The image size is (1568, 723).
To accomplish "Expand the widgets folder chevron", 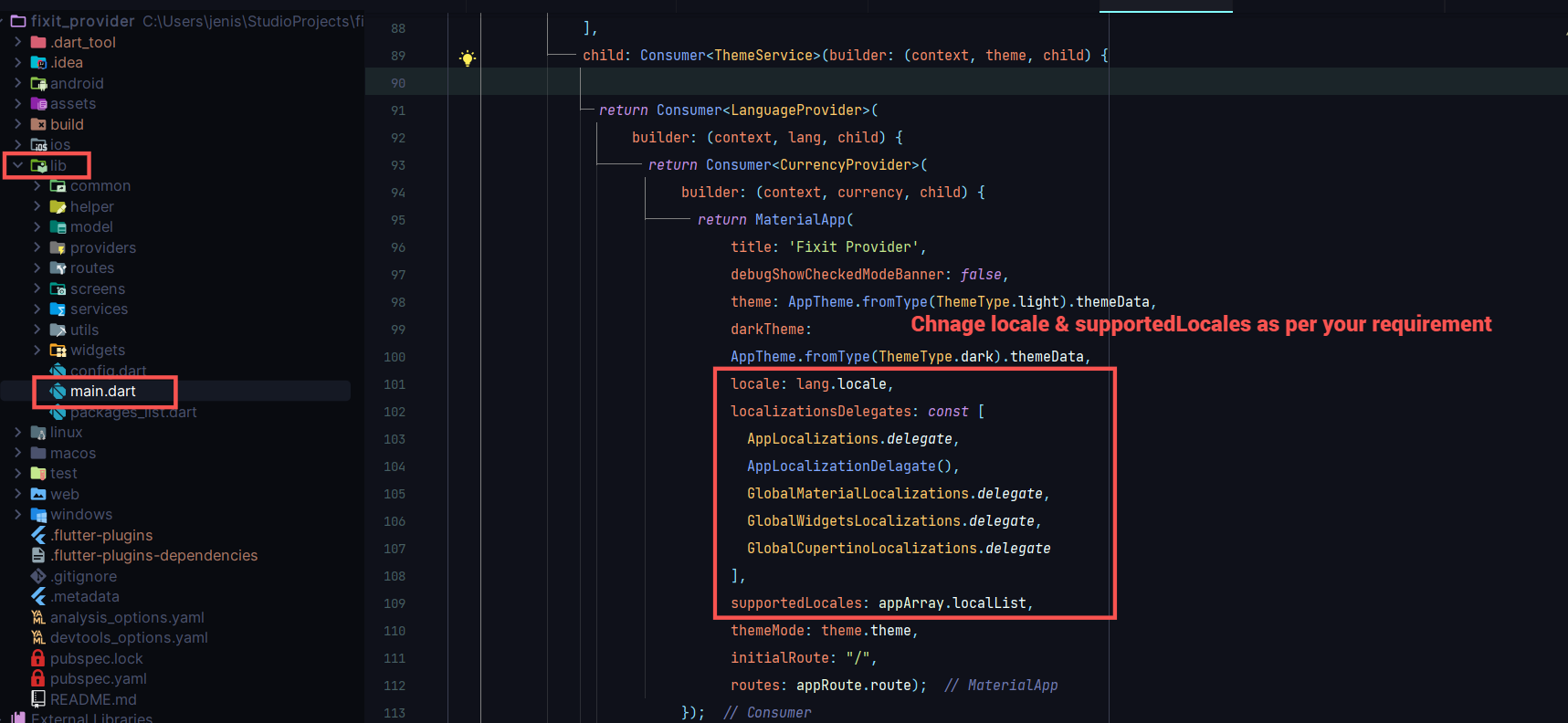I will (37, 350).
